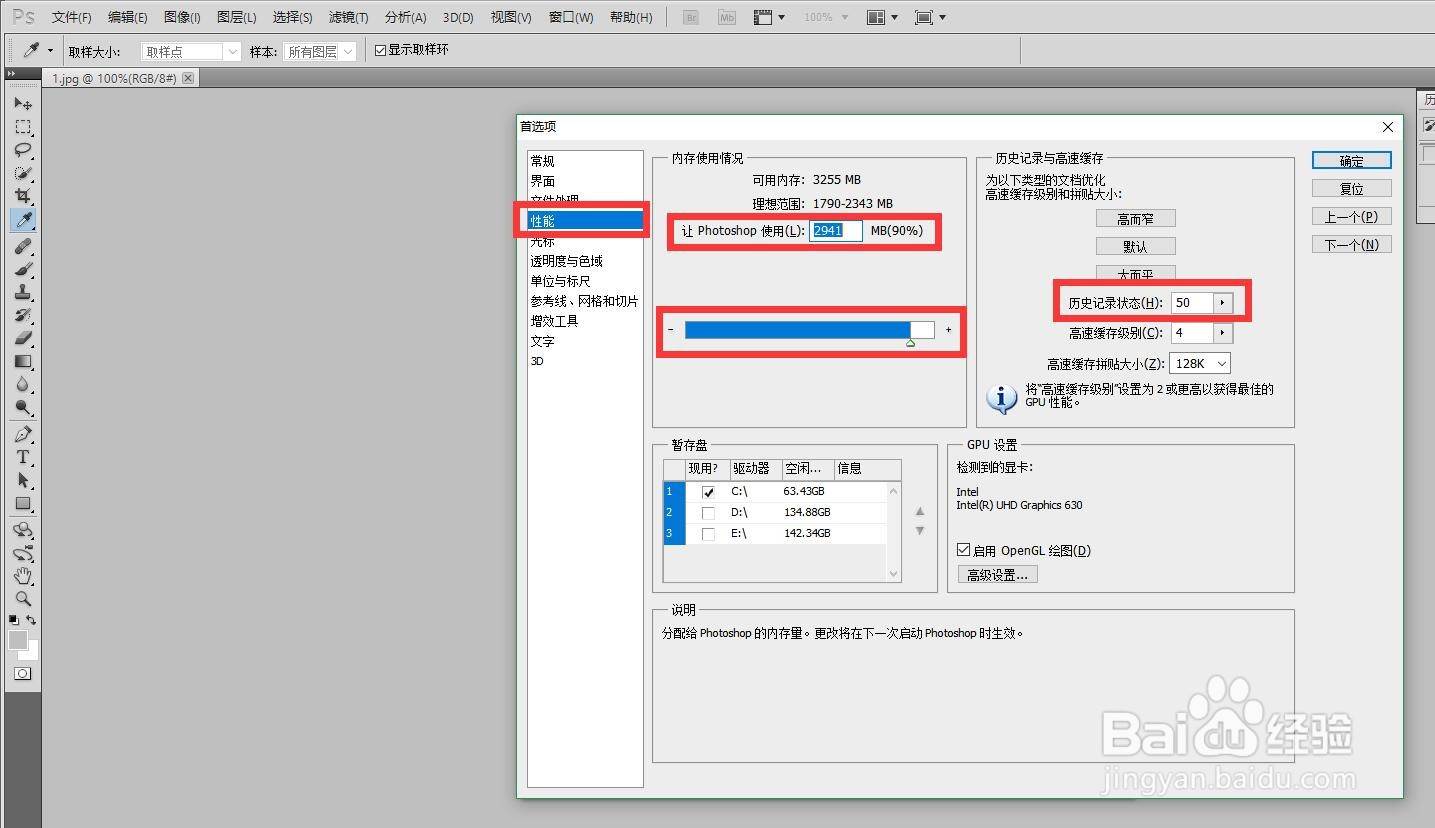Open the 编辑(E) menu
This screenshot has width=1435, height=828.
[127, 17]
